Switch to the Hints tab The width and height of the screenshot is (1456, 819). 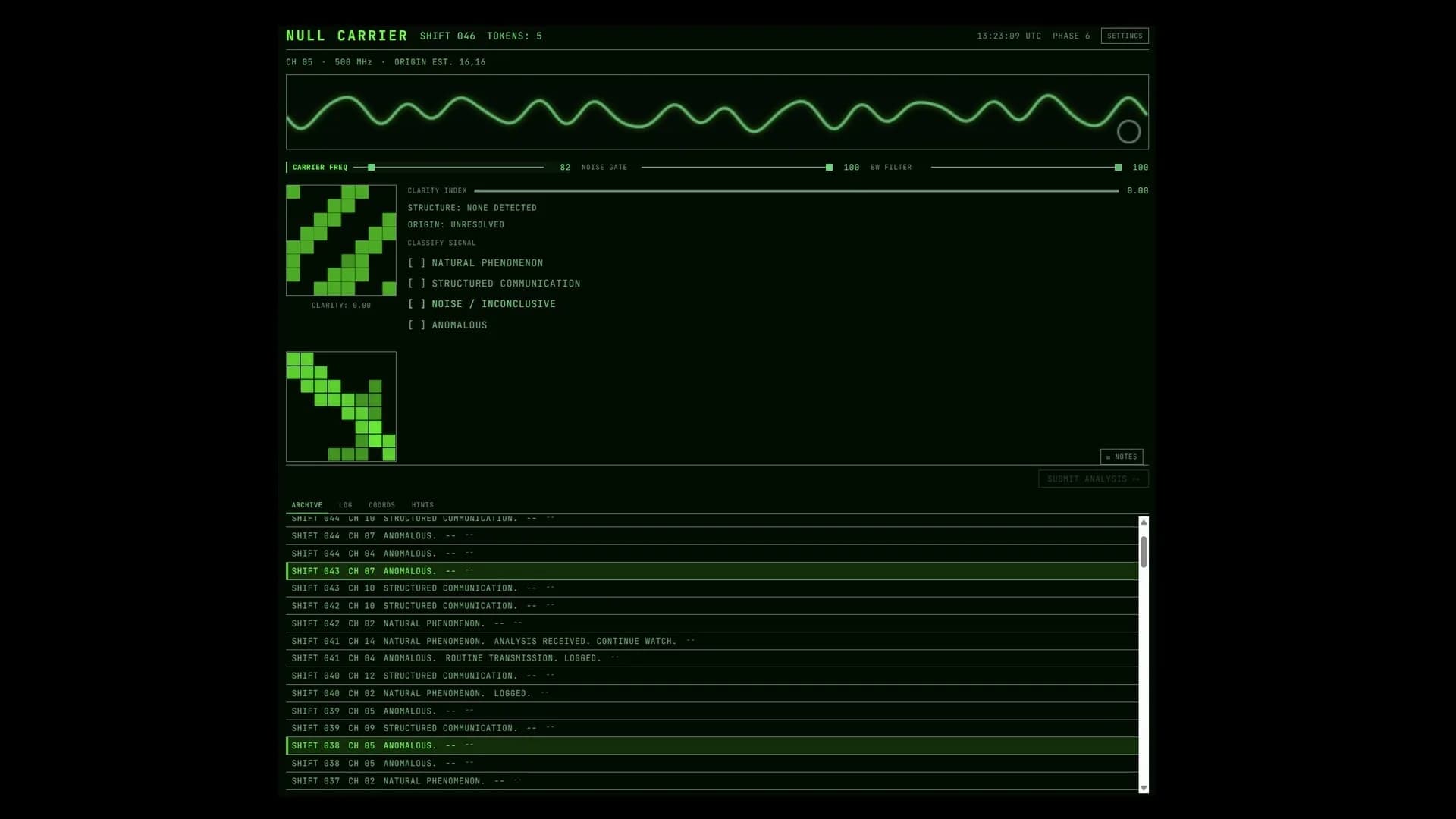tap(422, 505)
